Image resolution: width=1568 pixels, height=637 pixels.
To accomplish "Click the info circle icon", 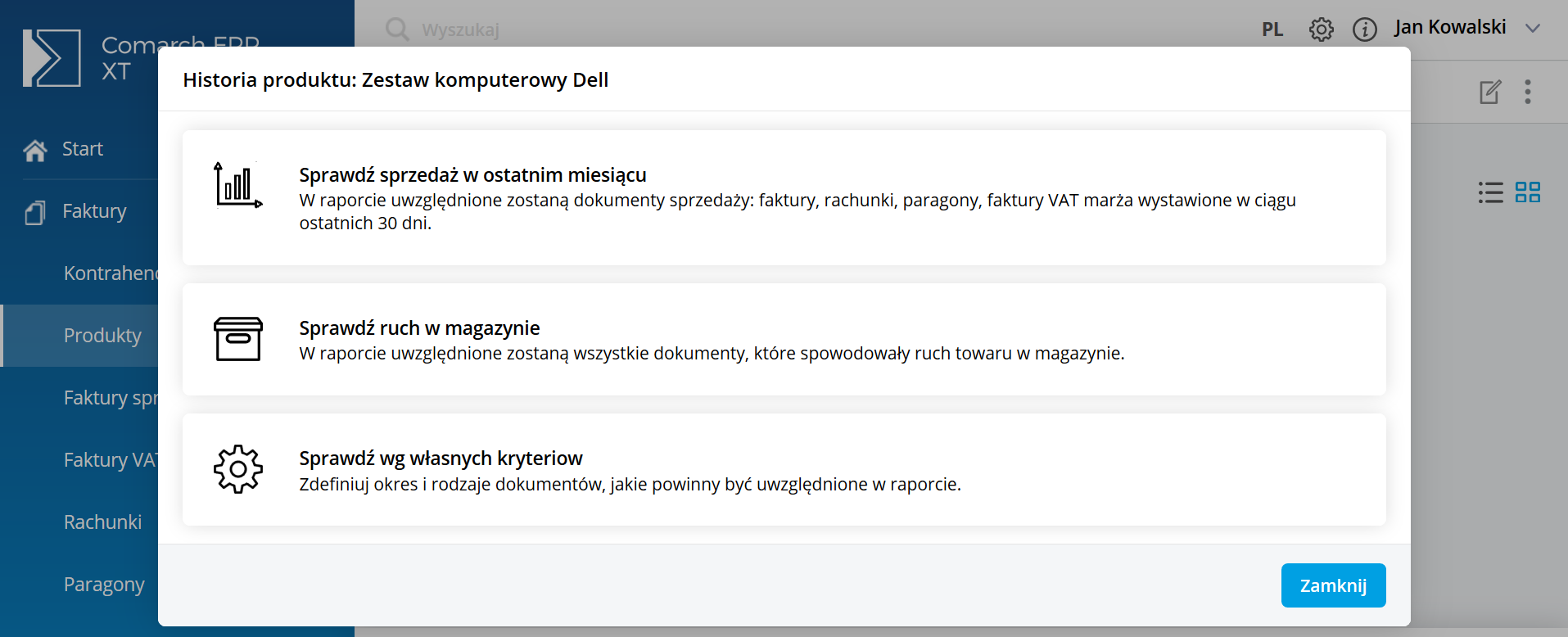I will point(1364,29).
